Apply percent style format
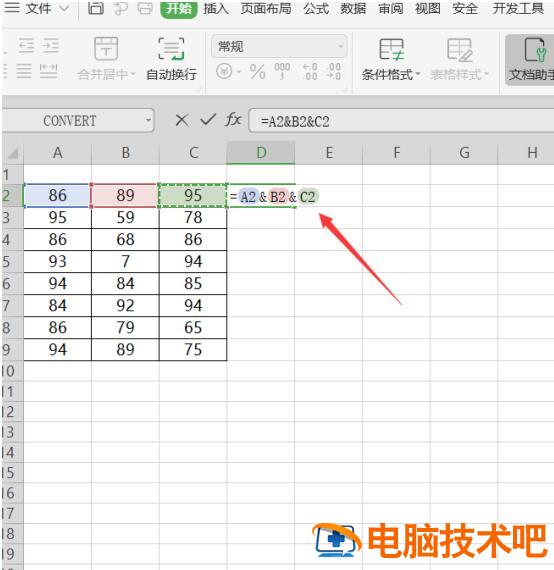Viewport: 554px width, 570px height. [x=258, y=71]
